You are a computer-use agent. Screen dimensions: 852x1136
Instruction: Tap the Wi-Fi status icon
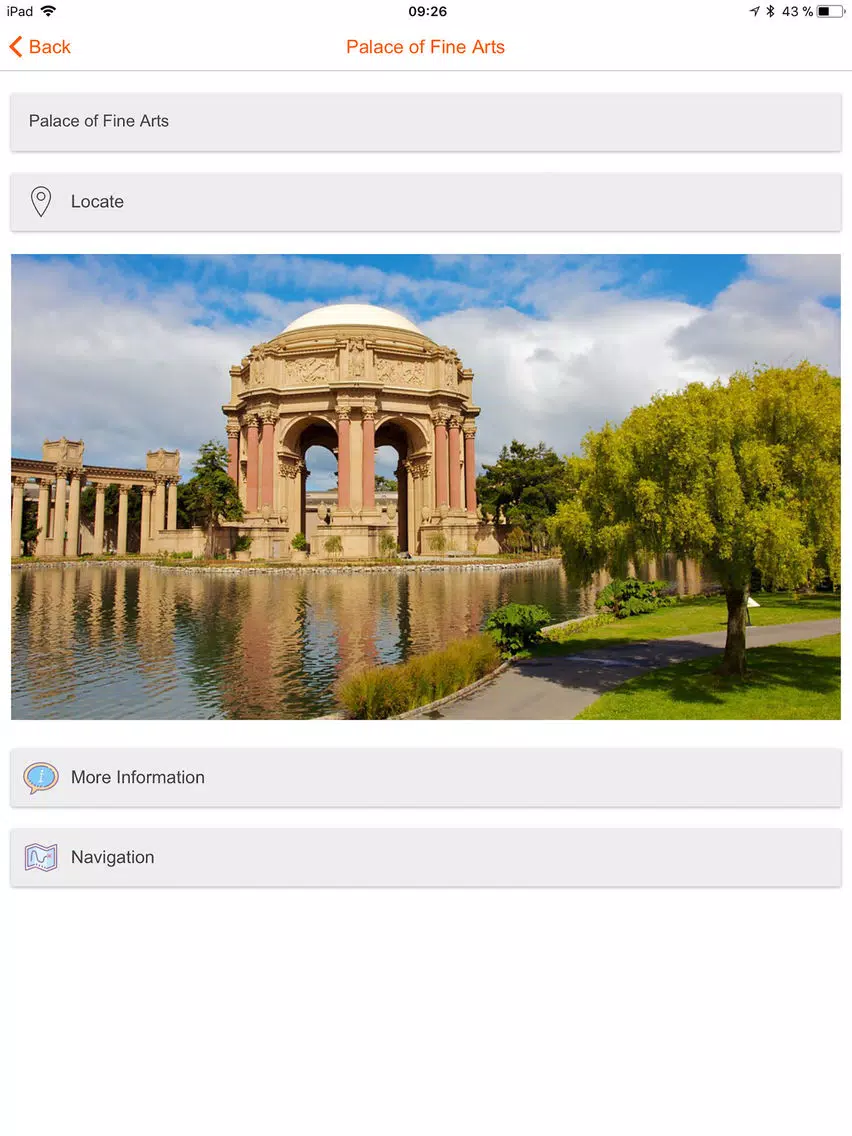click(49, 11)
